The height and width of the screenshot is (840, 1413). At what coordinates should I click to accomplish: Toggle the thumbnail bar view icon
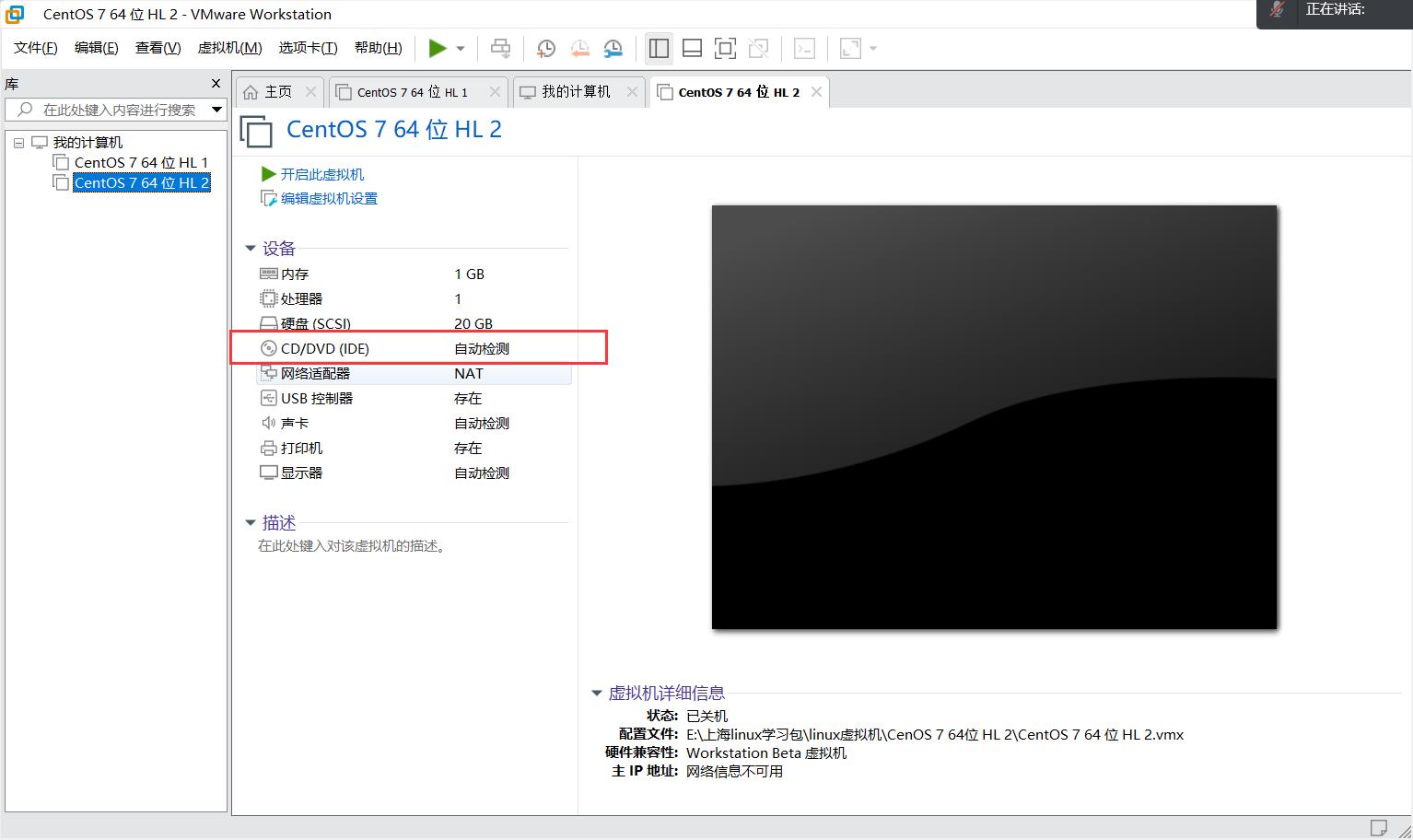tap(692, 49)
